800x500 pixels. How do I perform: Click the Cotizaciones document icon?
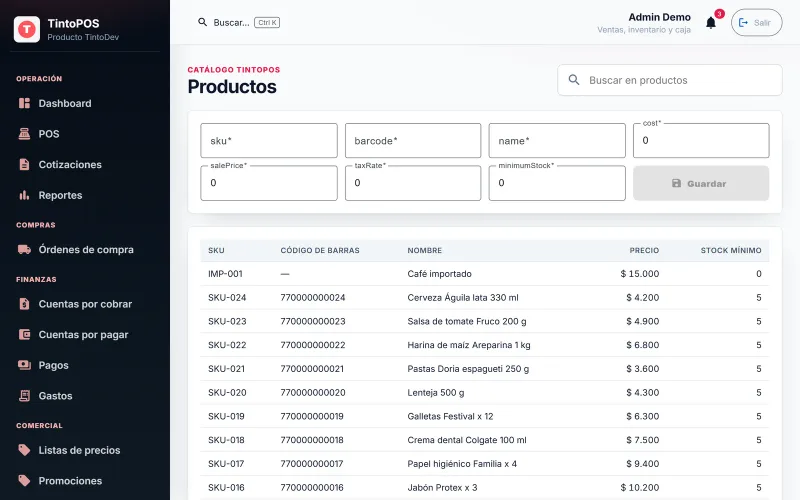pos(24,164)
